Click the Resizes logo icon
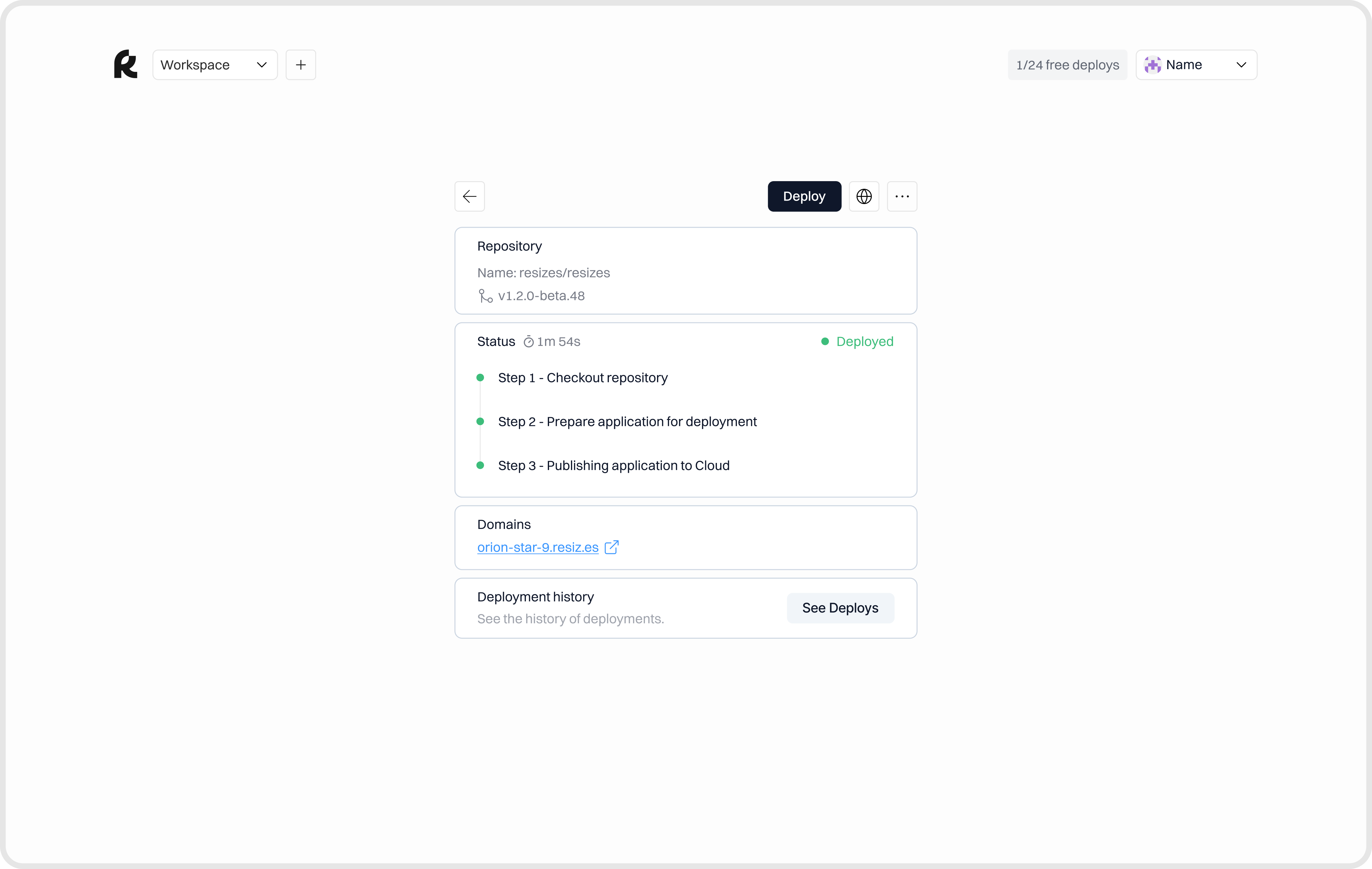This screenshot has width=1372, height=869. click(x=126, y=64)
